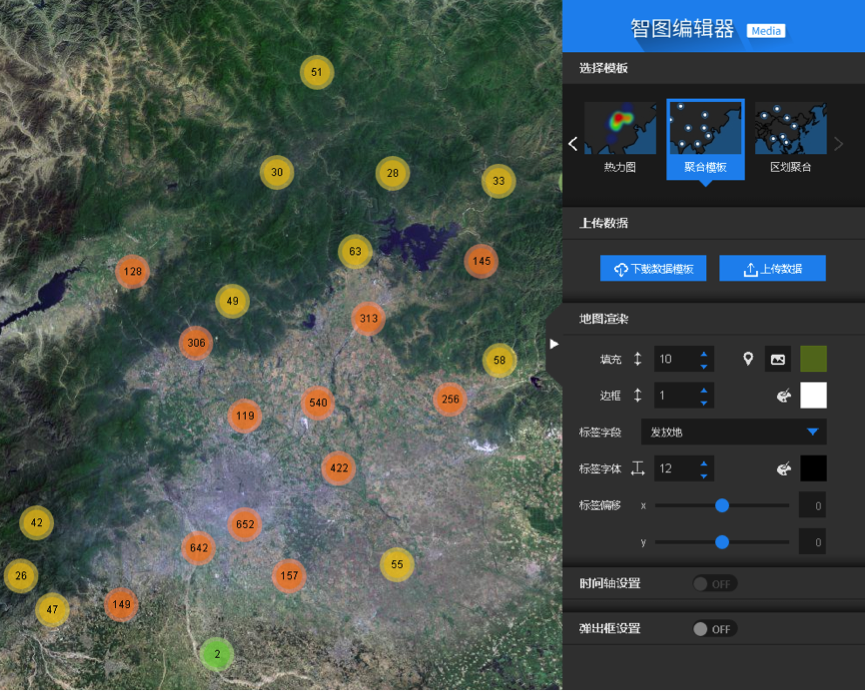Click cluster marker 47
Image resolution: width=866 pixels, height=691 pixels.
tap(52, 609)
